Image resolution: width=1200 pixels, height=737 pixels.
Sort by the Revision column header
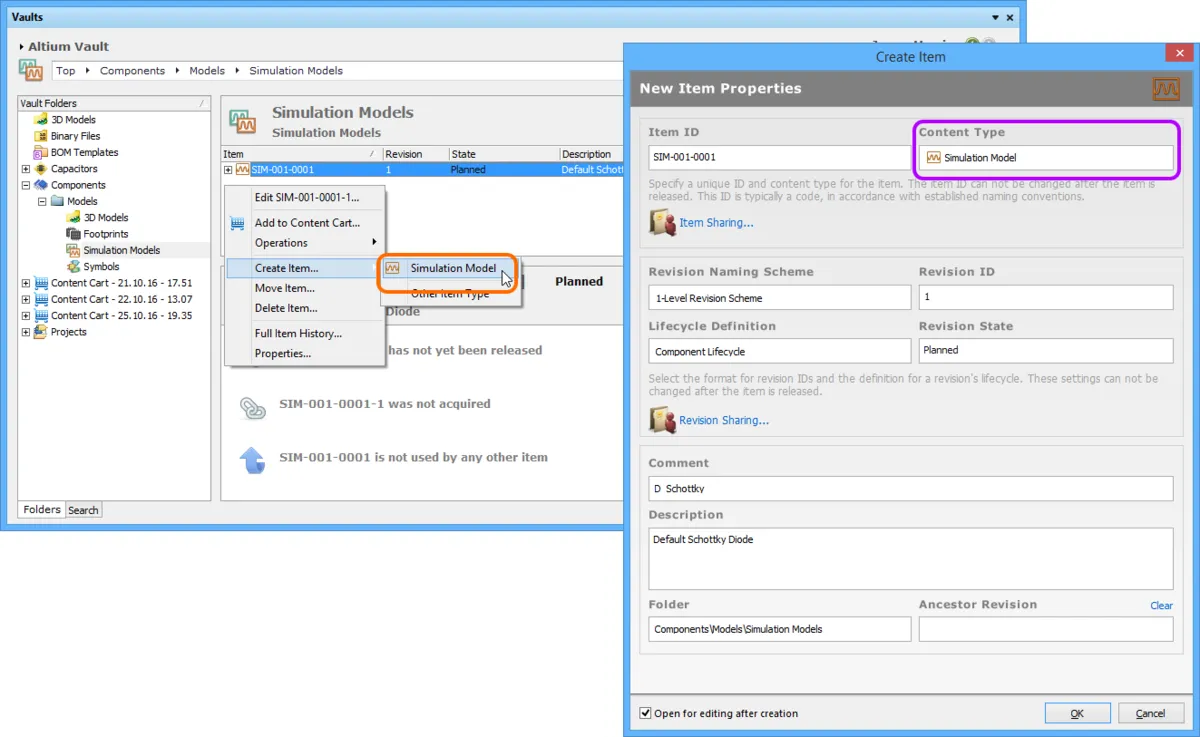click(x=415, y=154)
